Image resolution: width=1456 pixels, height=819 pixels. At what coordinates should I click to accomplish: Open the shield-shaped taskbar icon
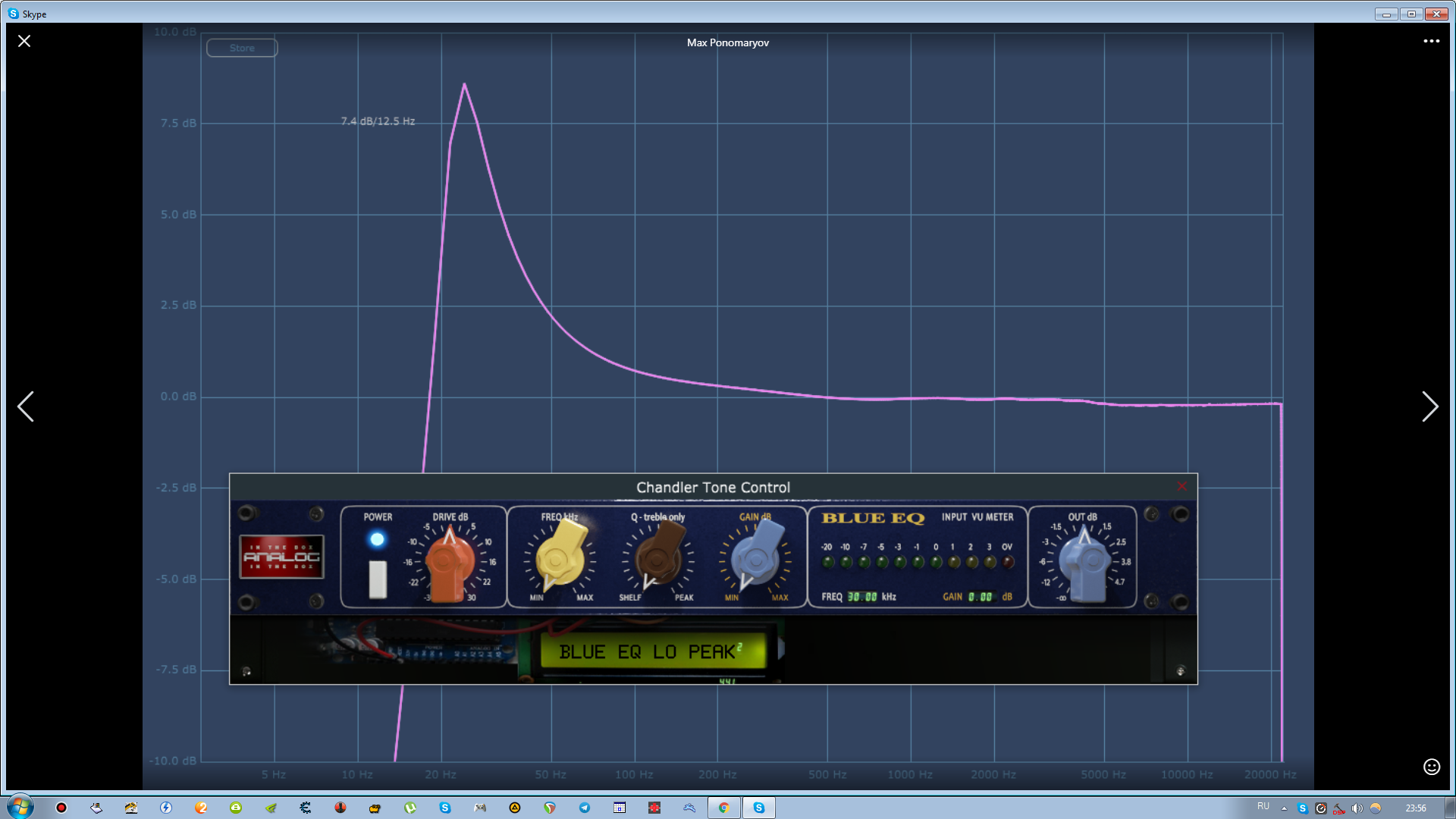(550, 808)
